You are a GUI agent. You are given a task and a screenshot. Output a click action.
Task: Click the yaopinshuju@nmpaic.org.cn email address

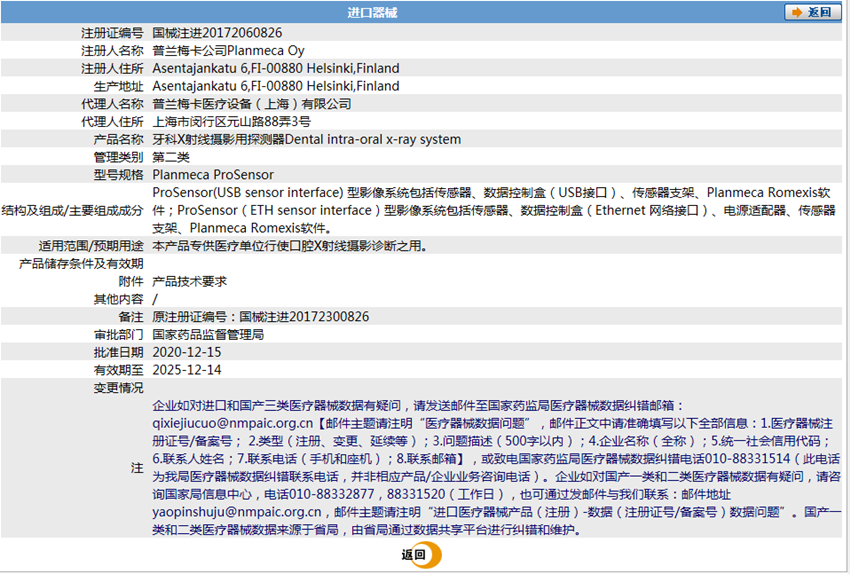(237, 512)
